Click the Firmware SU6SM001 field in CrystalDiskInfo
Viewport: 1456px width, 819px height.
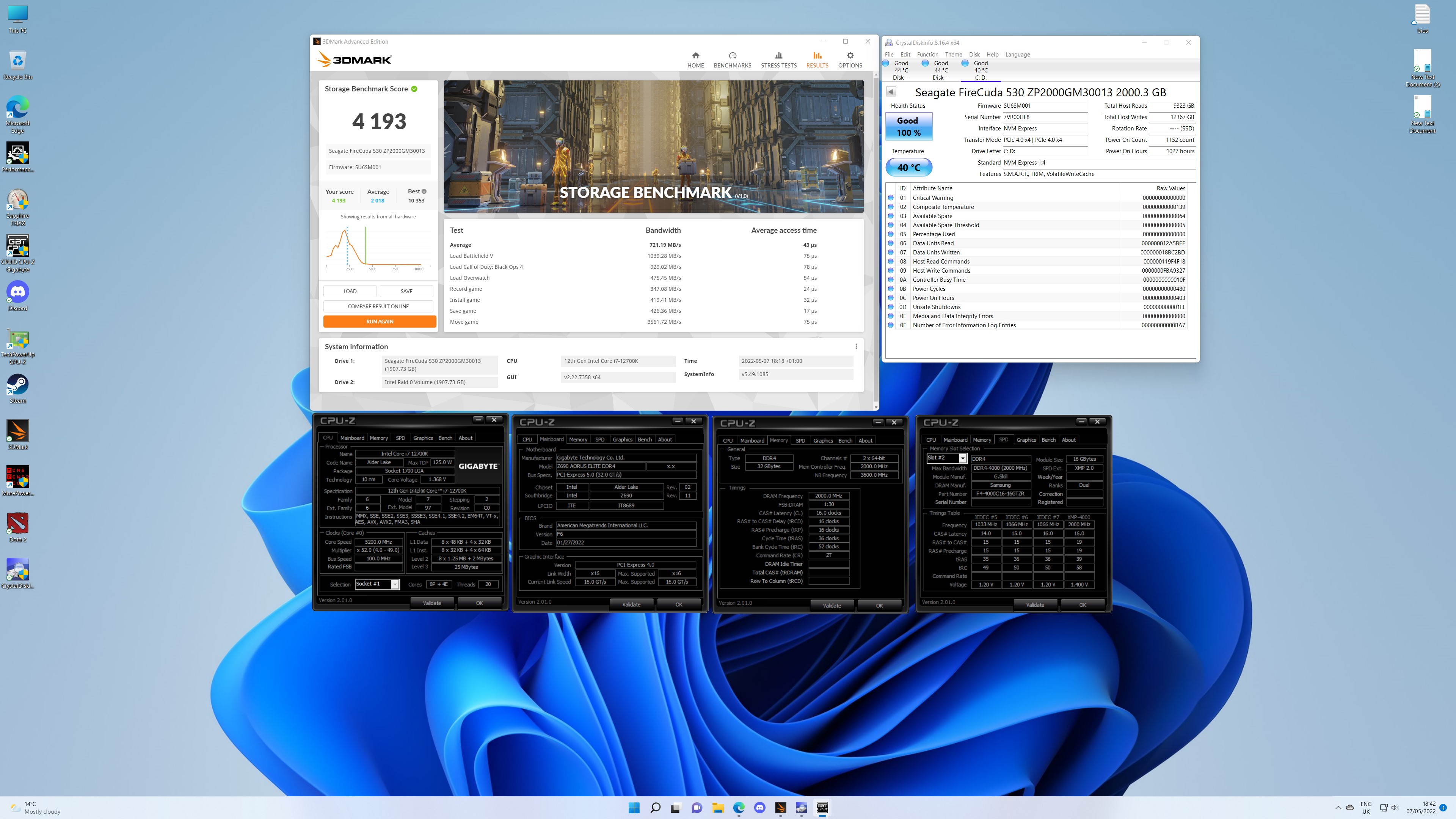pyautogui.click(x=1045, y=106)
